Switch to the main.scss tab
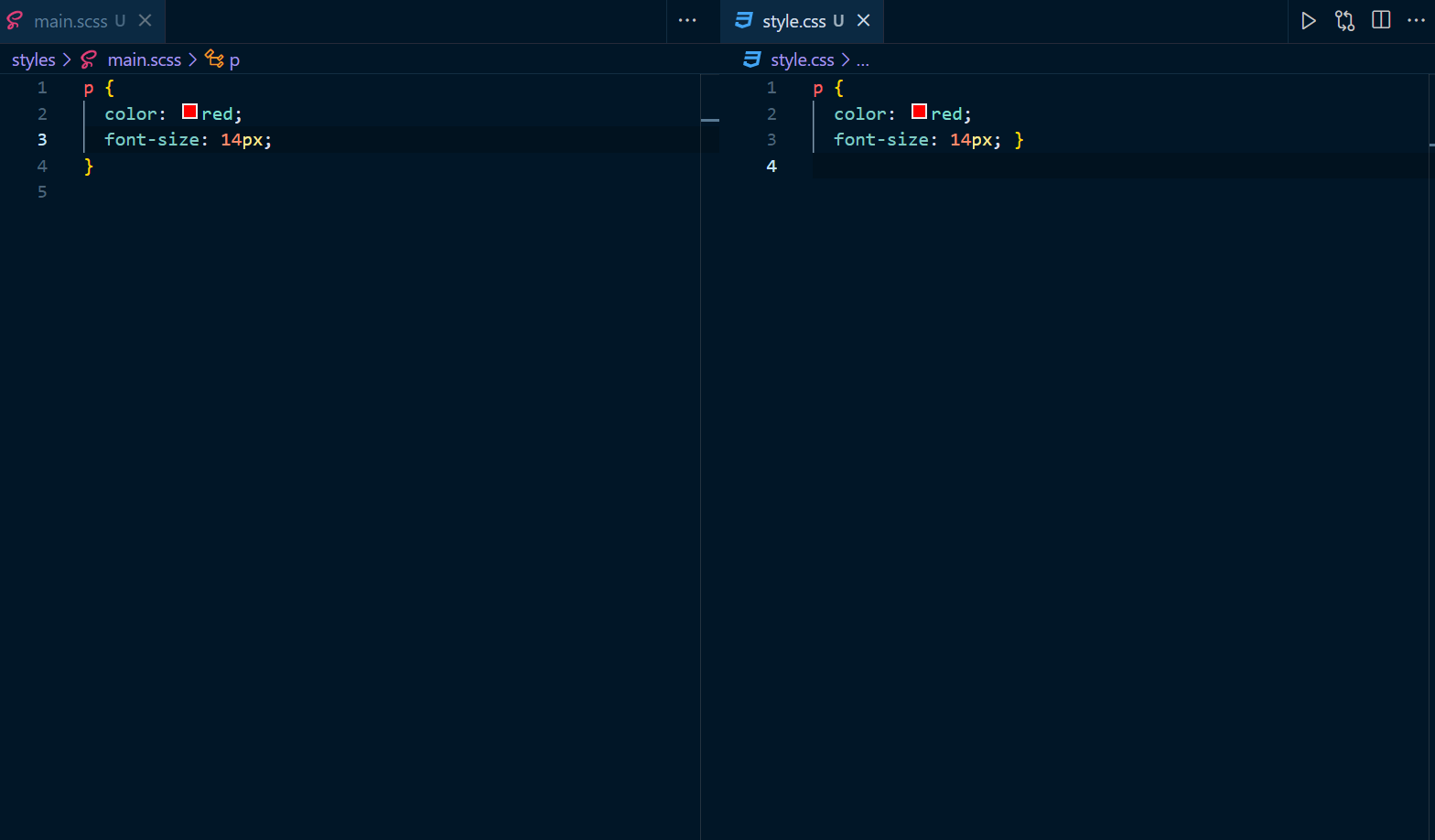The height and width of the screenshot is (840, 1435). pyautogui.click(x=82, y=21)
